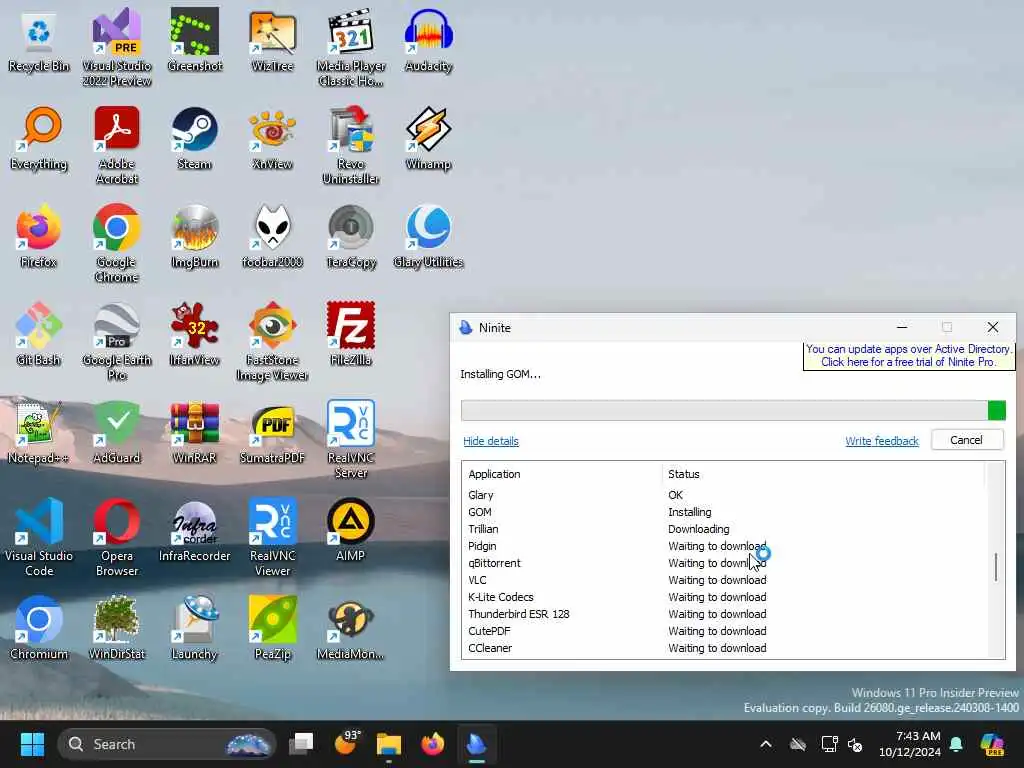Screen dimensions: 1024x768
Task: Open the Greenshot desktop shortcut
Action: pyautogui.click(x=195, y=41)
